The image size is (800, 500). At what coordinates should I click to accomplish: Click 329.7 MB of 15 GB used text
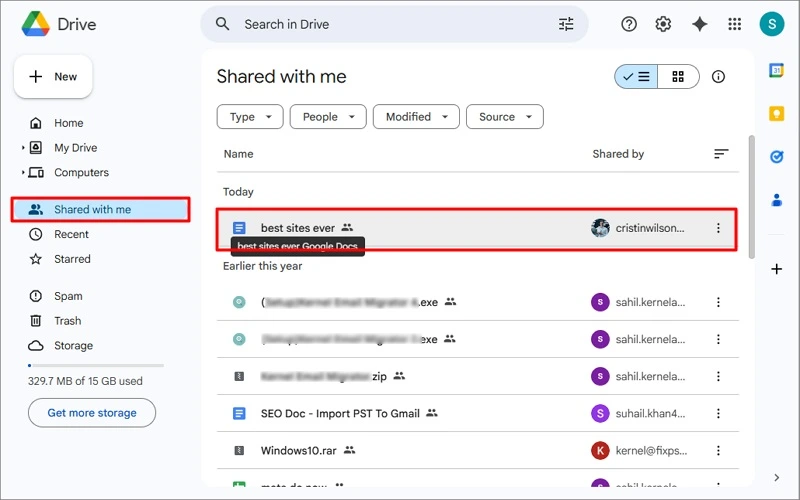click(x=85, y=381)
